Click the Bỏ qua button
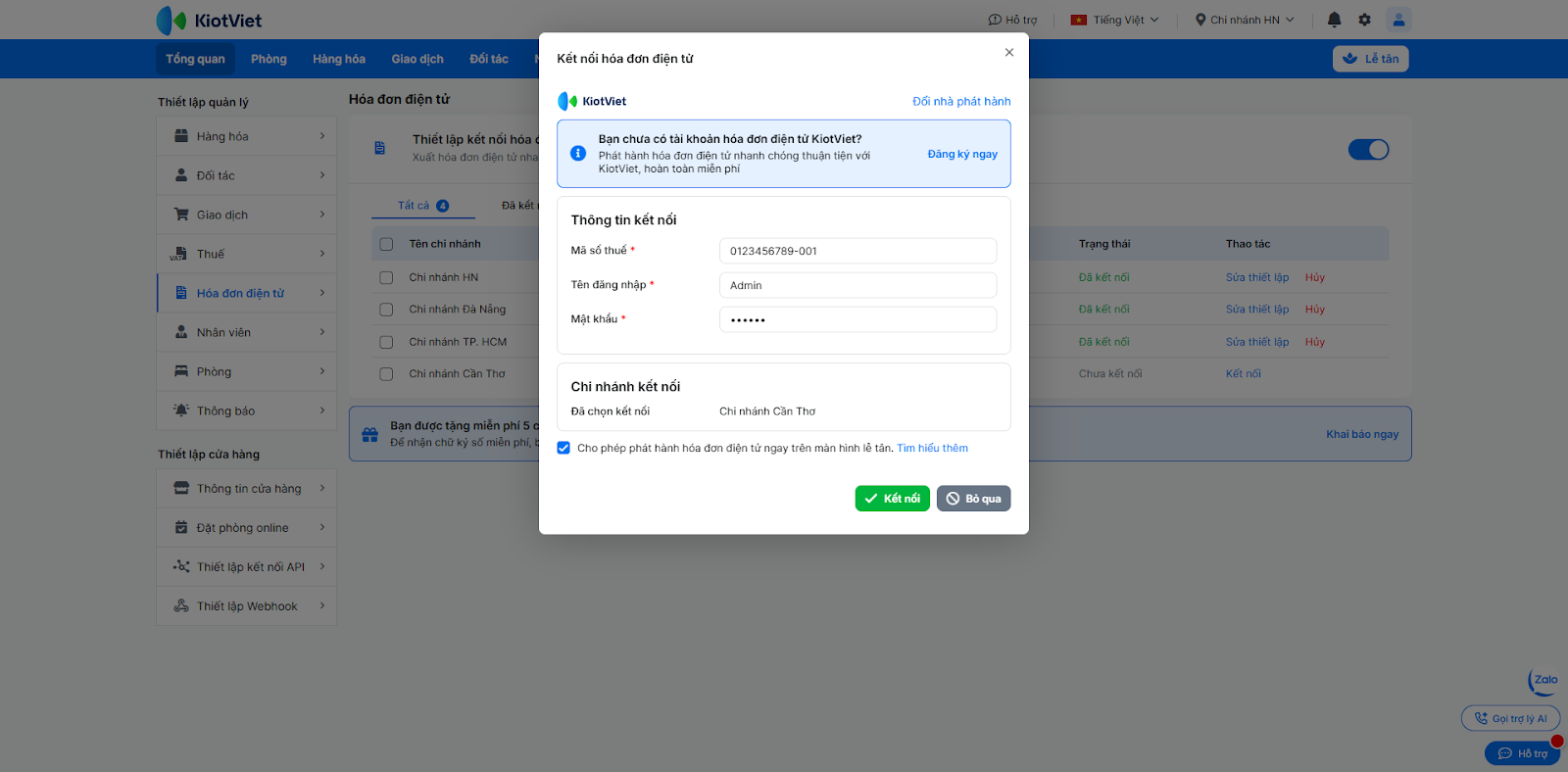 (x=973, y=499)
